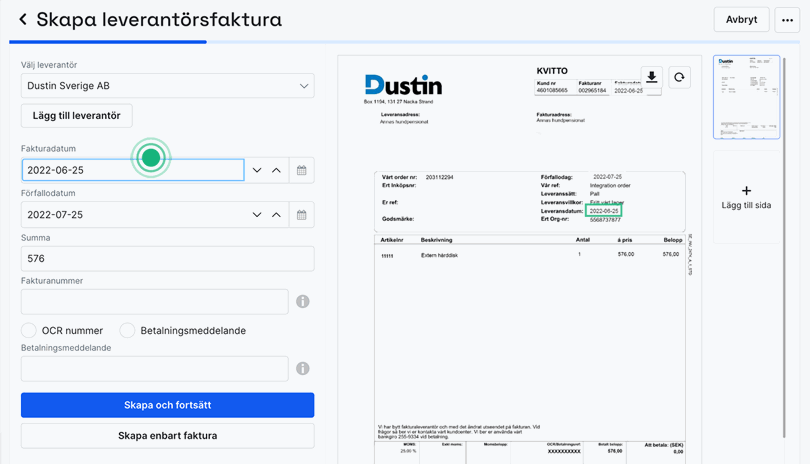Screen dimensions: 810x464
Task: Open calendar picker for Förfallodatum
Action: click(301, 215)
